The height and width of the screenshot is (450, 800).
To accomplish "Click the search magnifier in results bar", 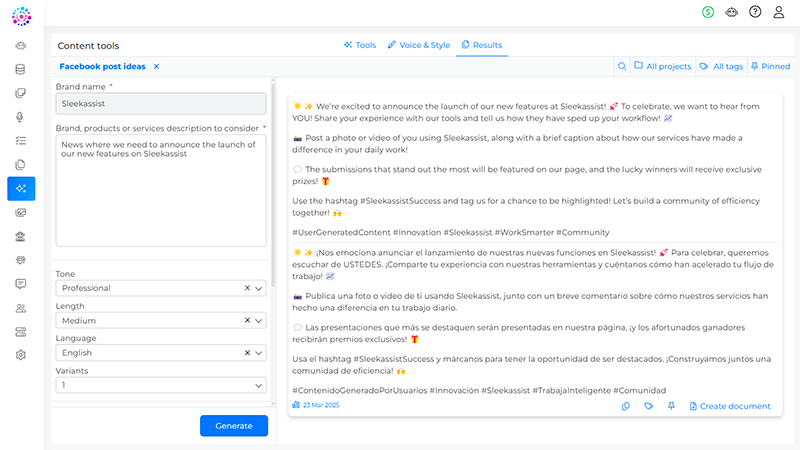I will click(622, 66).
